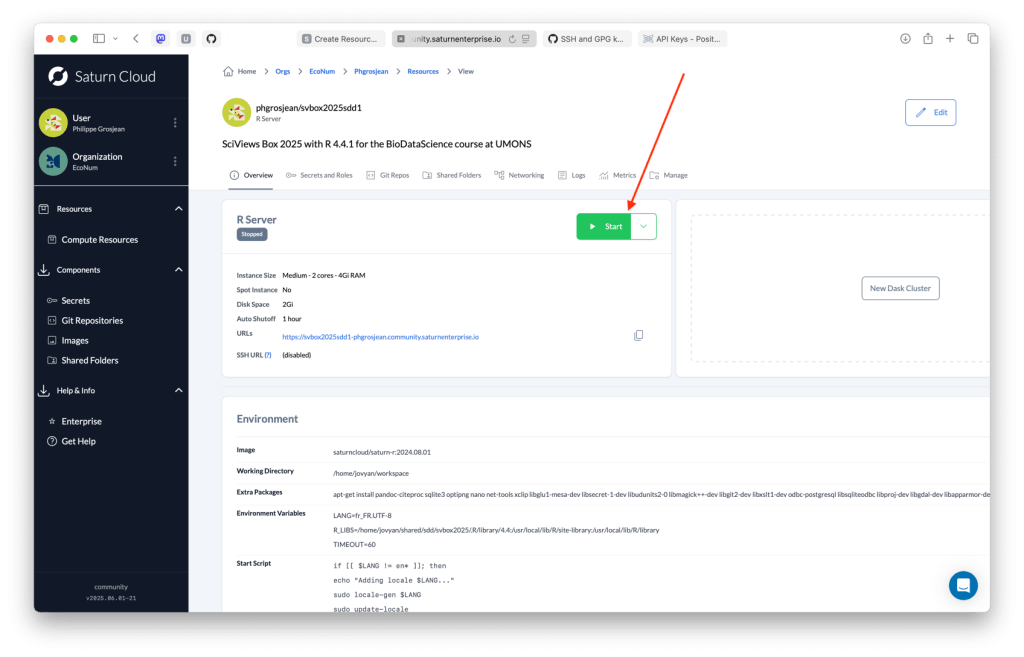Viewport: 1024px width, 657px height.
Task: Go to the Orgs breadcrumb
Action: pos(282,71)
